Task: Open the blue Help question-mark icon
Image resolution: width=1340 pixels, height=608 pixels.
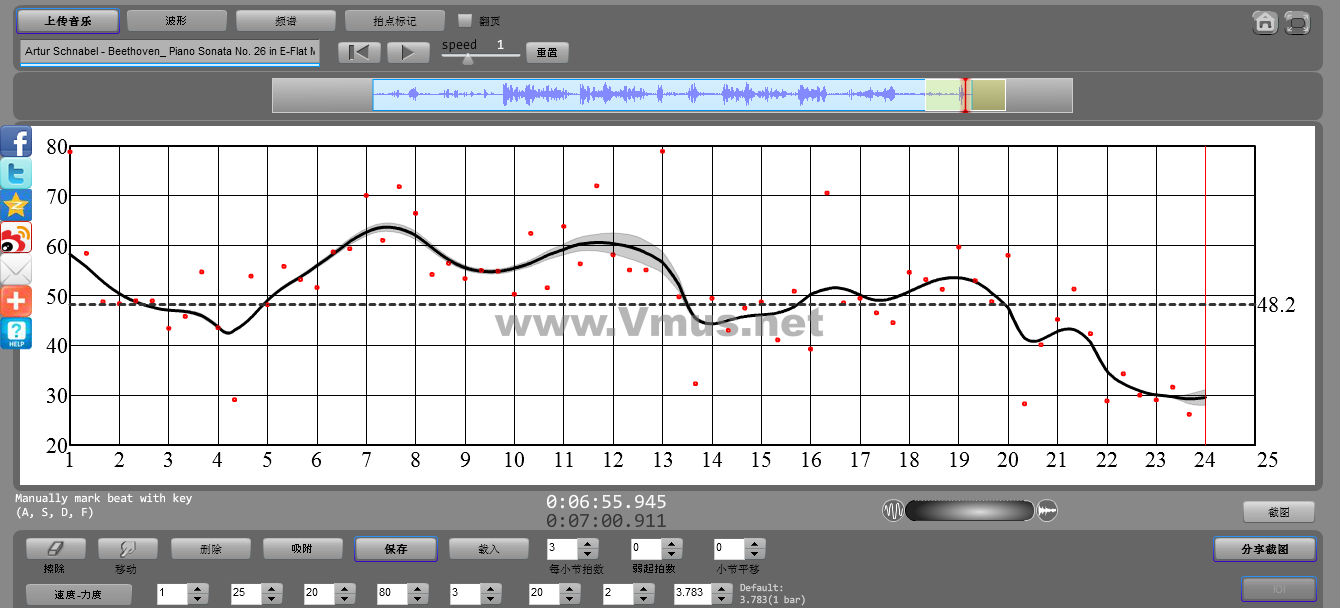Action: [x=16, y=333]
